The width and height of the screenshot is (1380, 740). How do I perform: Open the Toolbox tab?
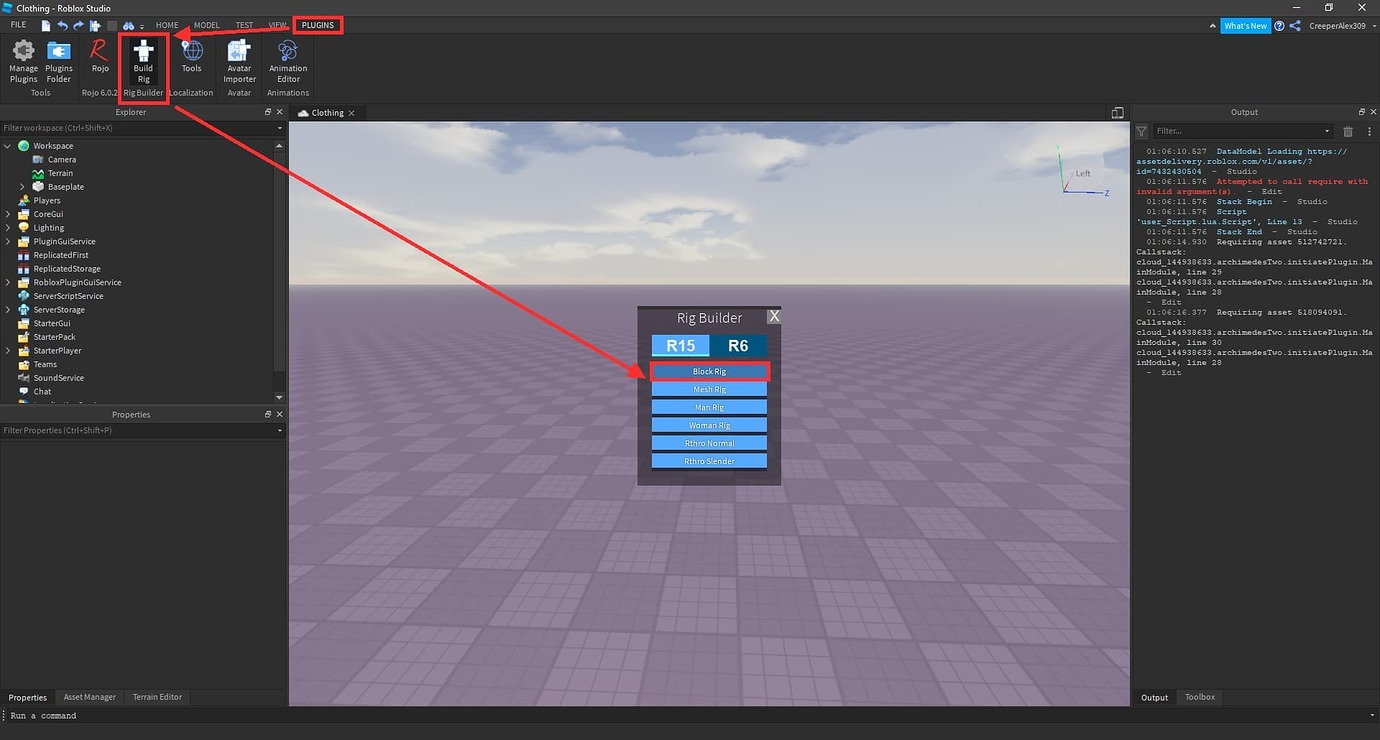pos(1199,697)
